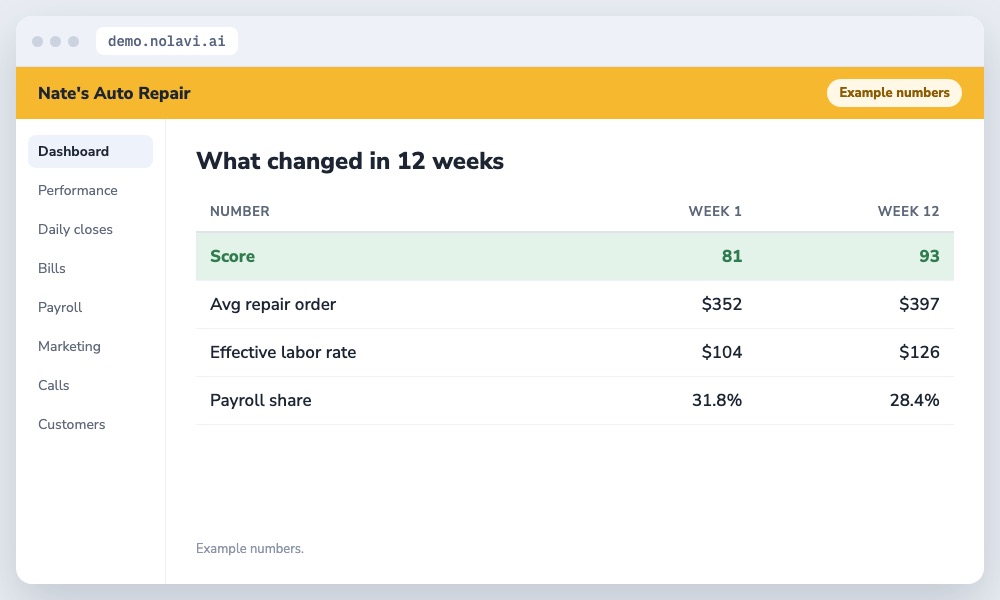
Task: Select the Avg repair order label
Action: pos(273,304)
